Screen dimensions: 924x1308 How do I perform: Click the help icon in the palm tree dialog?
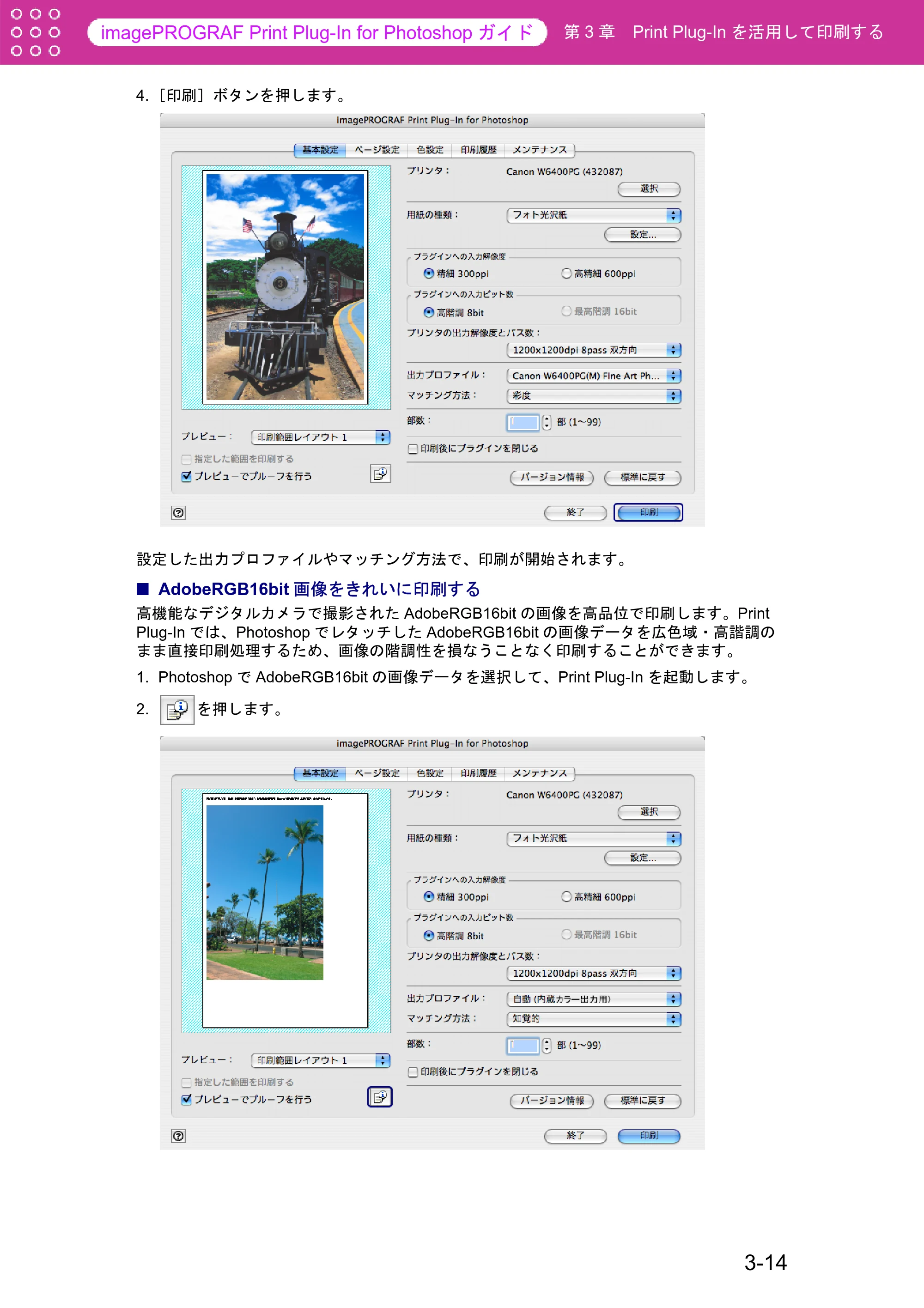[178, 1136]
